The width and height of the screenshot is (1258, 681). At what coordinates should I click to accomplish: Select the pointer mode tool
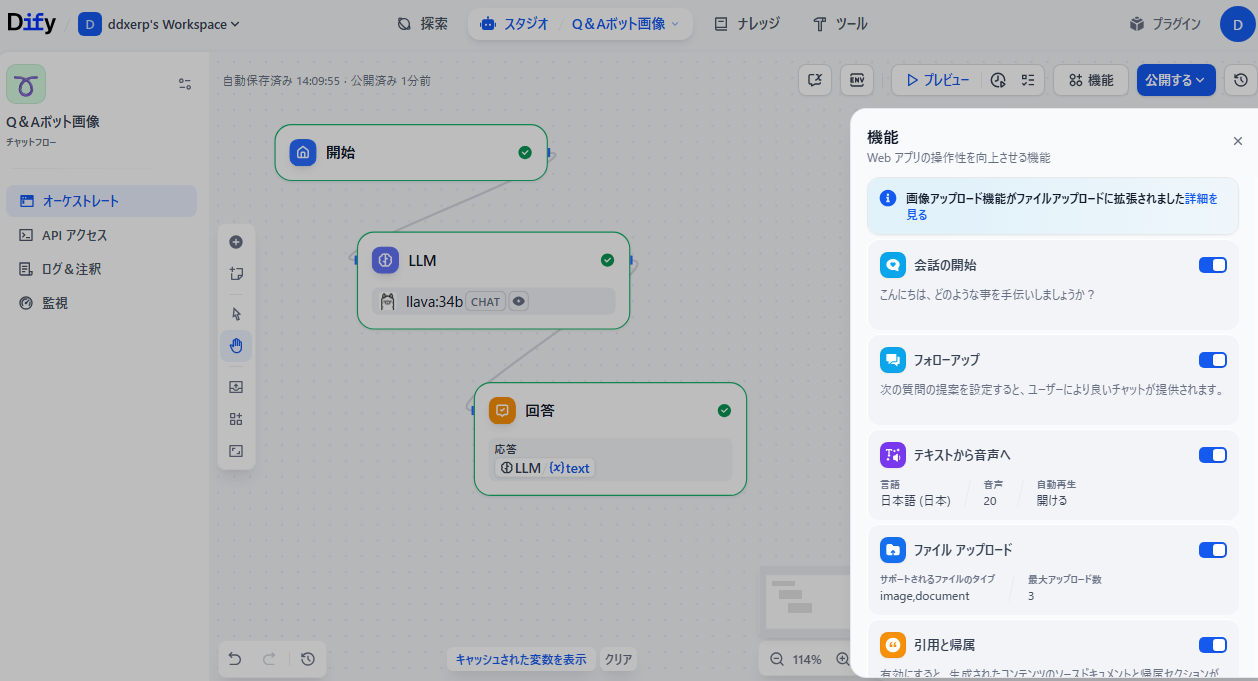236,314
